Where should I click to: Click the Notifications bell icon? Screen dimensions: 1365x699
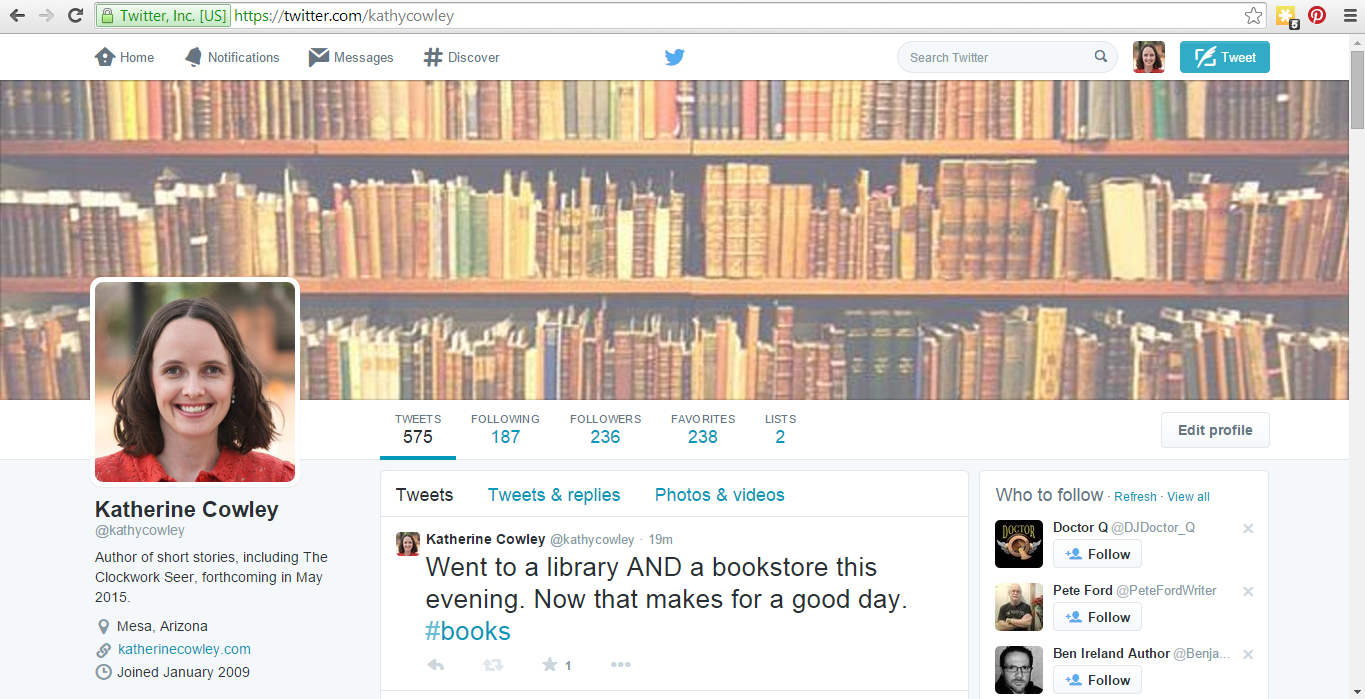point(193,57)
